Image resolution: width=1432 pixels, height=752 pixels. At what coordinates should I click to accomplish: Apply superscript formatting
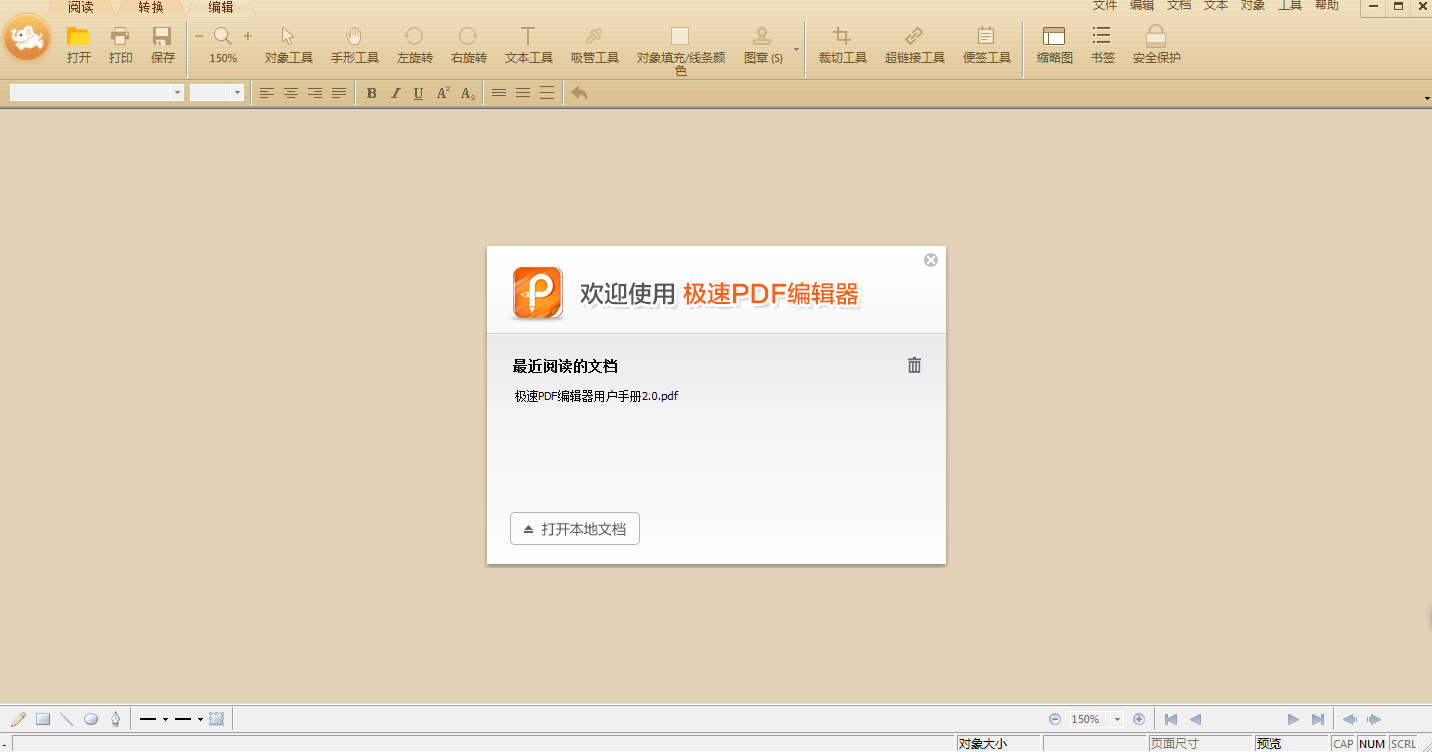coord(443,93)
